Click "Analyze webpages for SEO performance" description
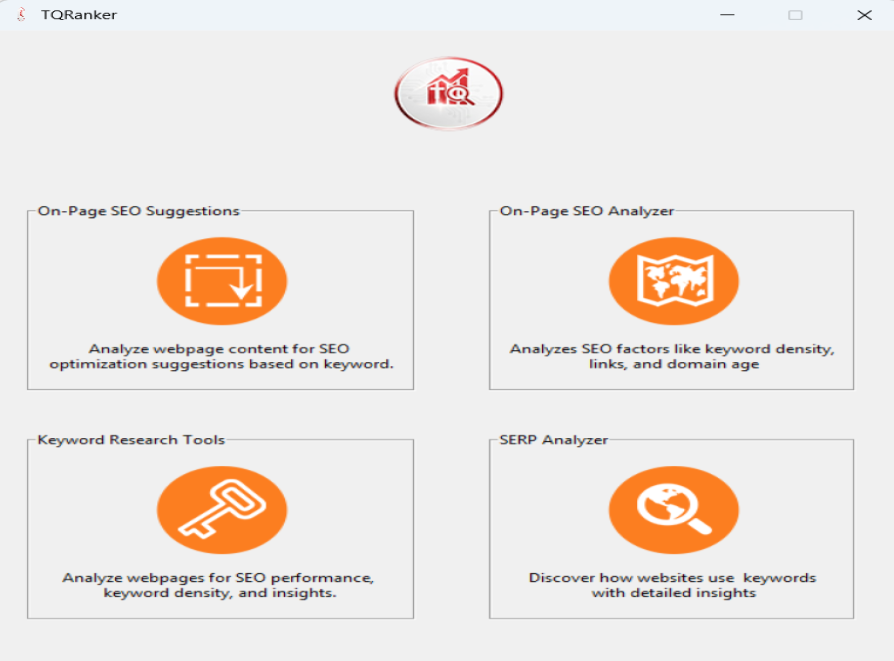This screenshot has width=894, height=661. point(218,578)
